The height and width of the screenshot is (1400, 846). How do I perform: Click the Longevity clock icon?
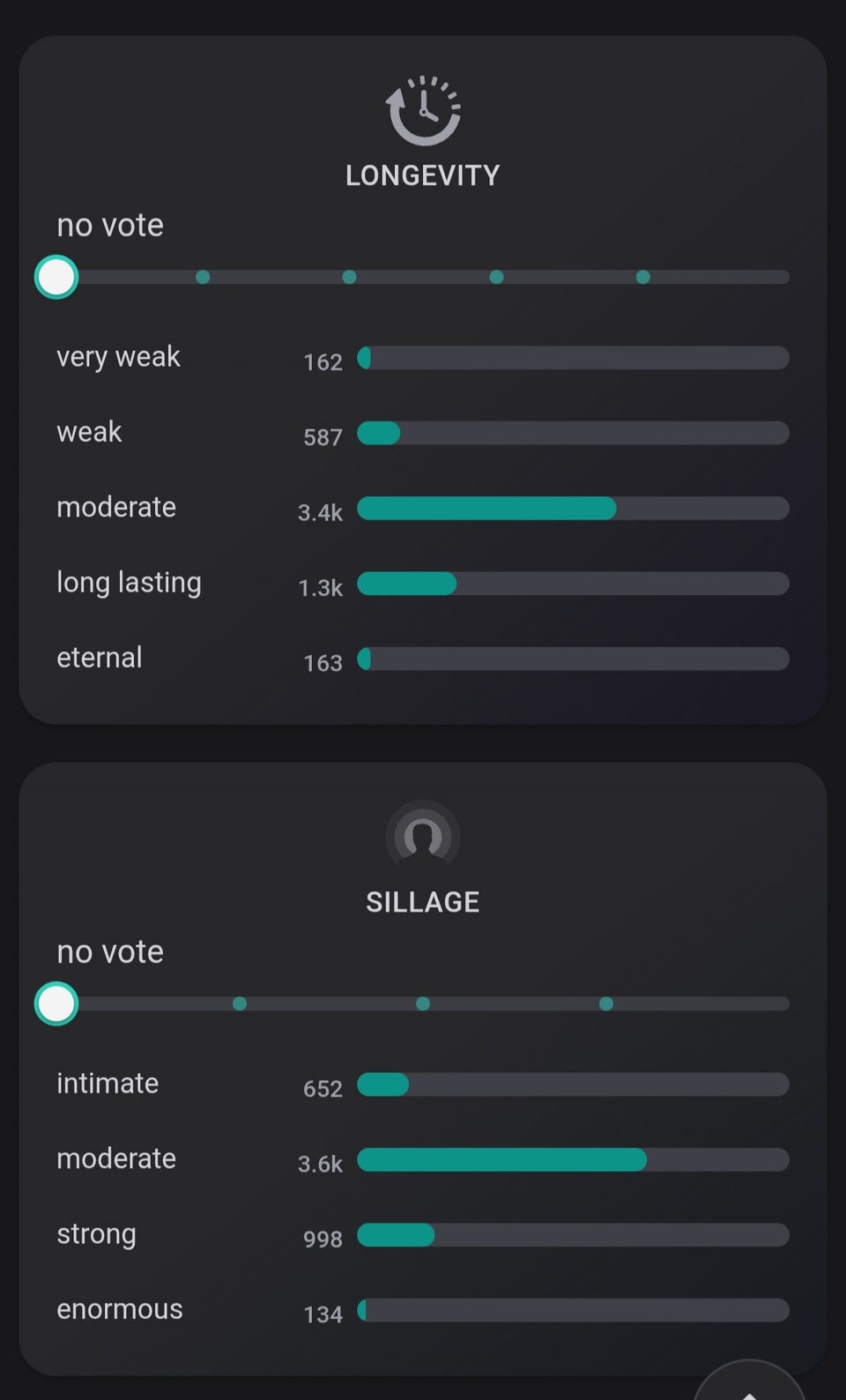[423, 110]
